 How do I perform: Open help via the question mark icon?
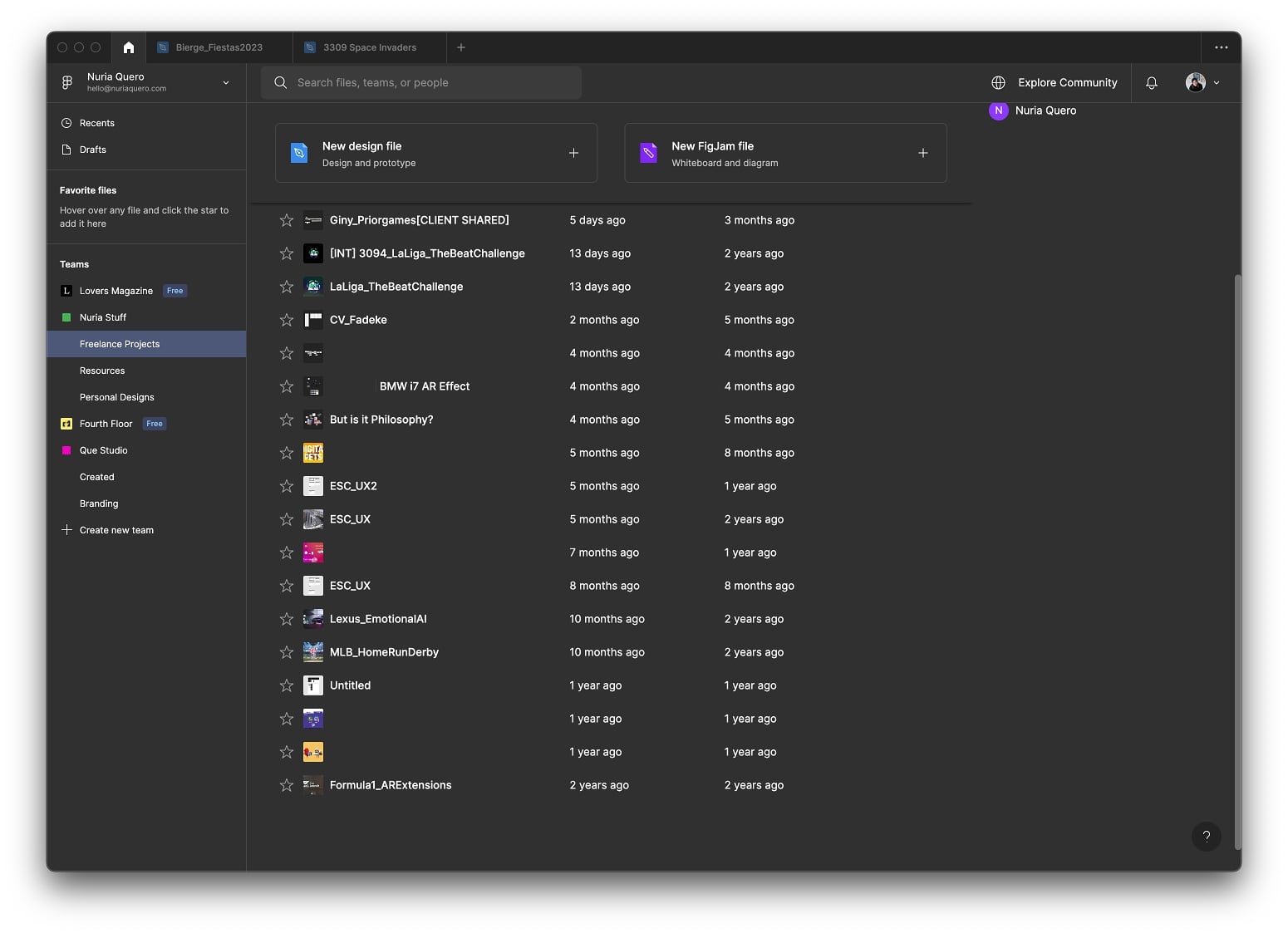click(1207, 837)
